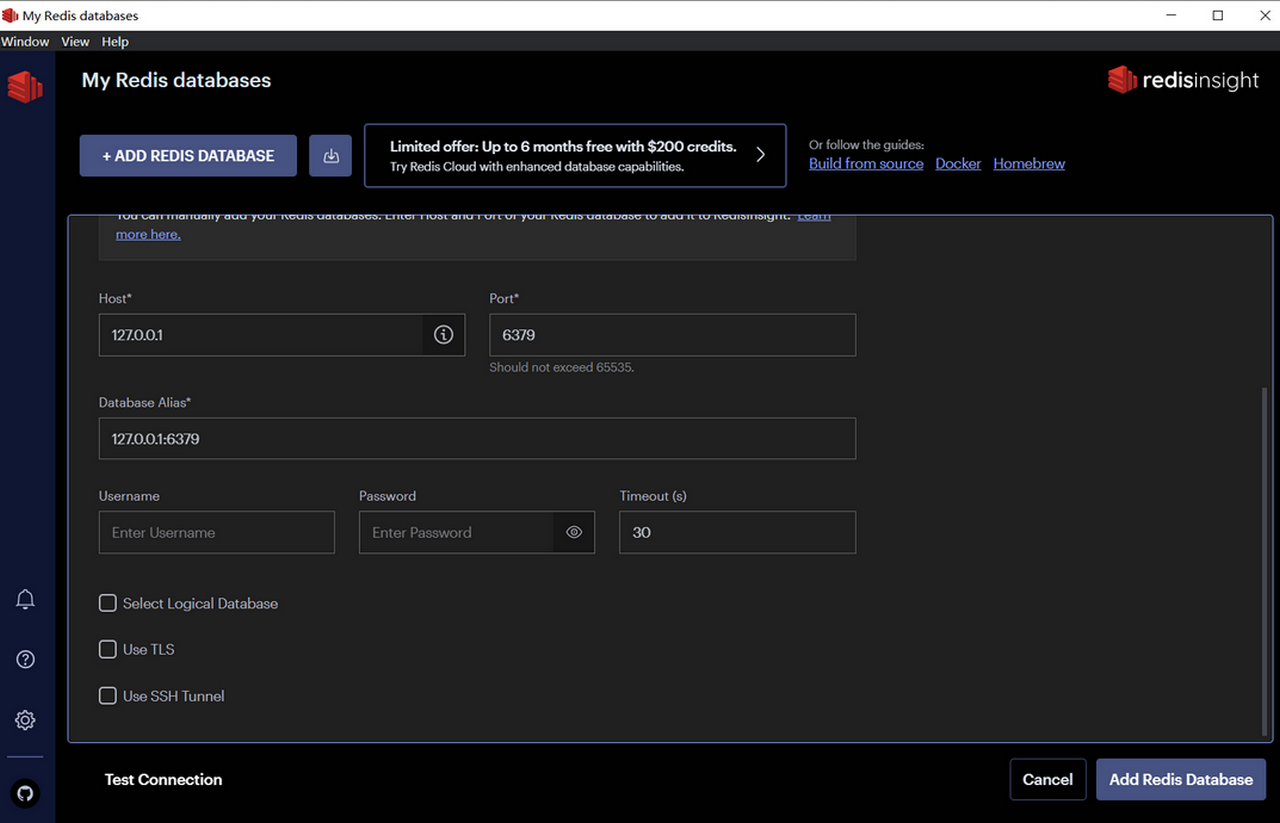Enable the Select Logical Database checkbox
This screenshot has width=1280, height=823.
click(x=108, y=603)
